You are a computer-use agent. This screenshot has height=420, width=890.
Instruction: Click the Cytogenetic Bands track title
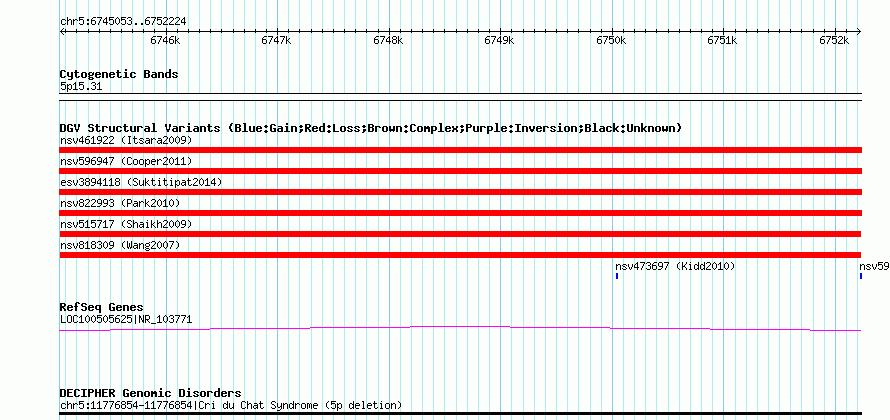[119, 74]
